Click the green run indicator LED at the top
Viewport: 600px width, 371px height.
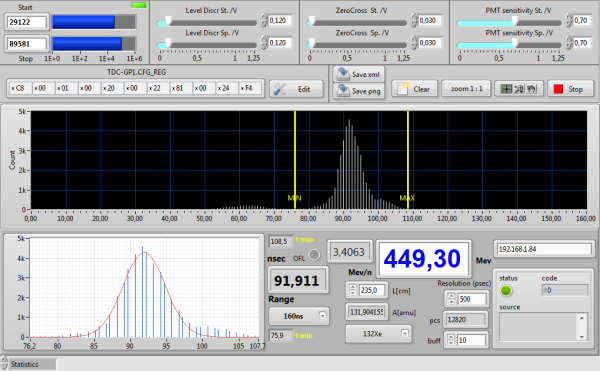coord(139,5)
